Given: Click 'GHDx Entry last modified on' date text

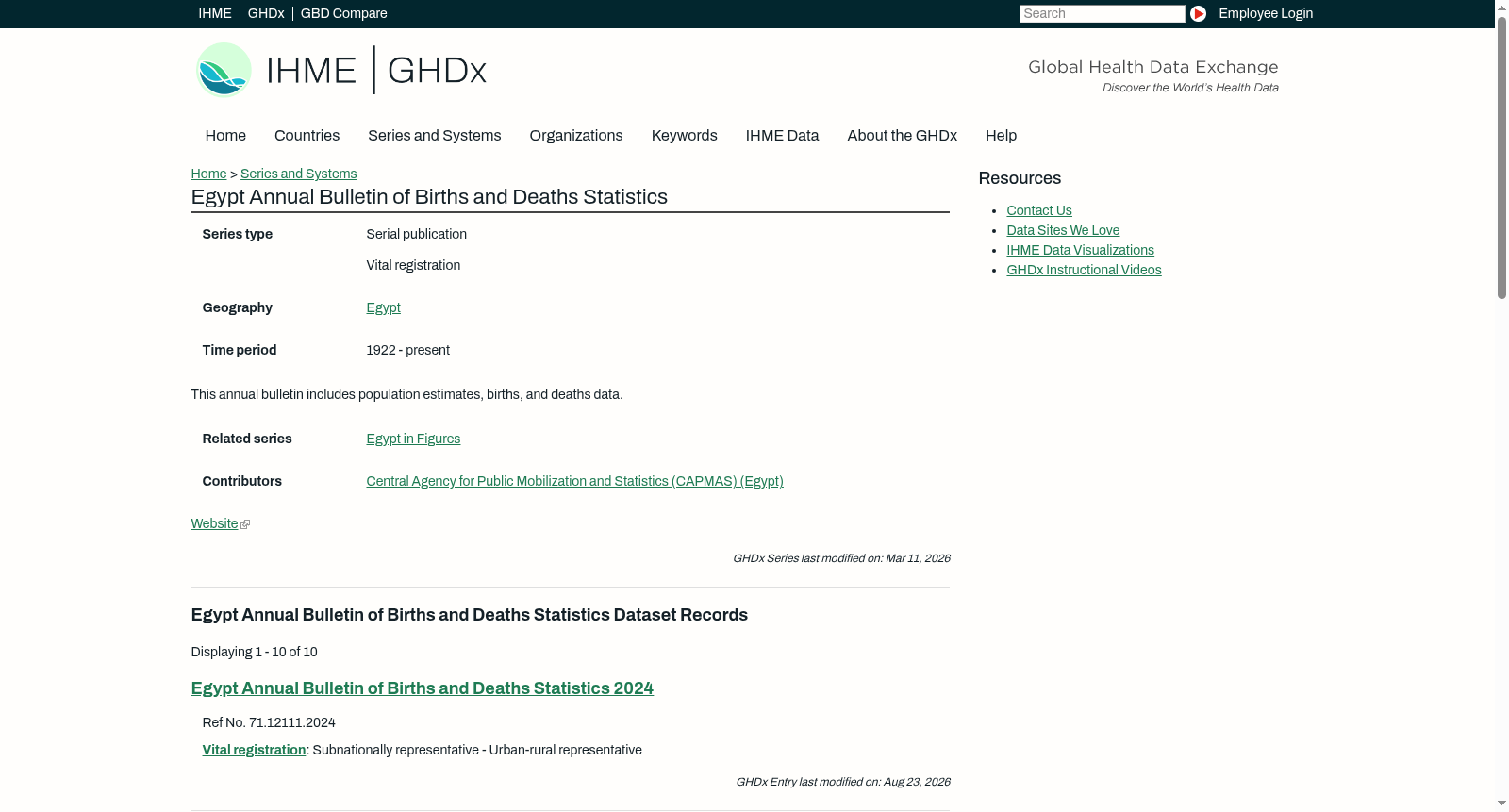Looking at the screenshot, I should point(842,782).
